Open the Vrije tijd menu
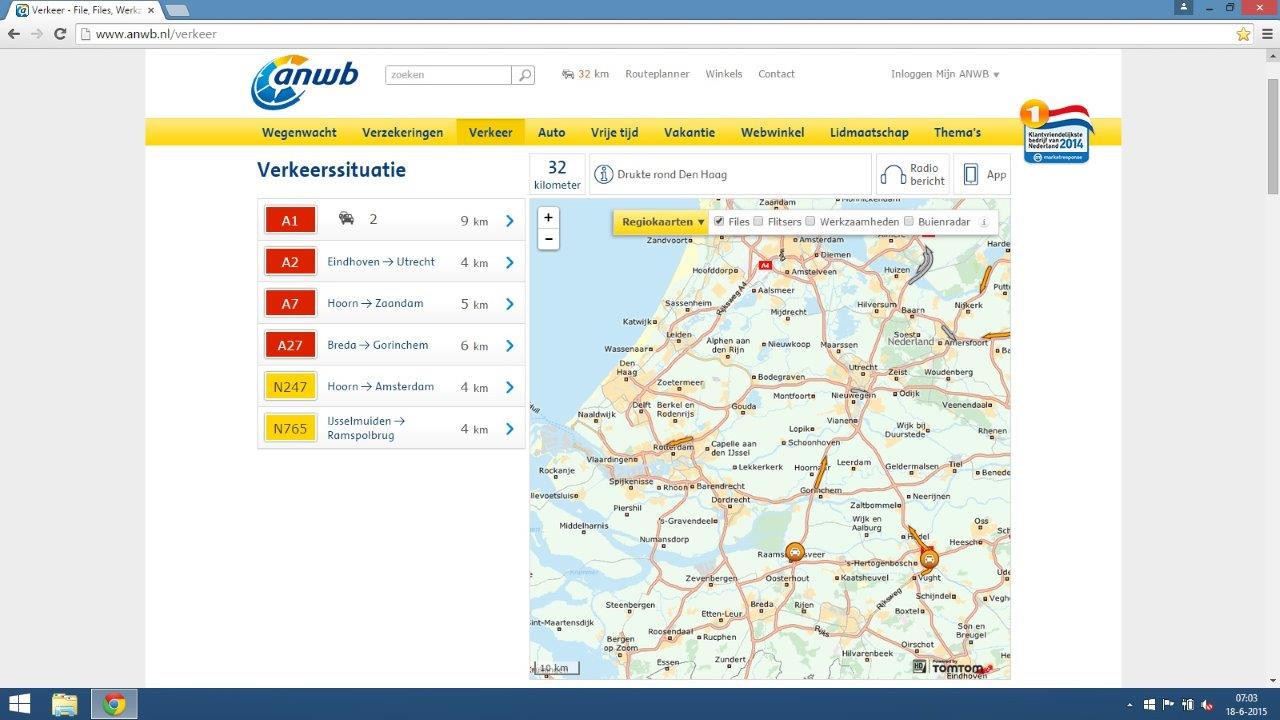 (x=614, y=132)
